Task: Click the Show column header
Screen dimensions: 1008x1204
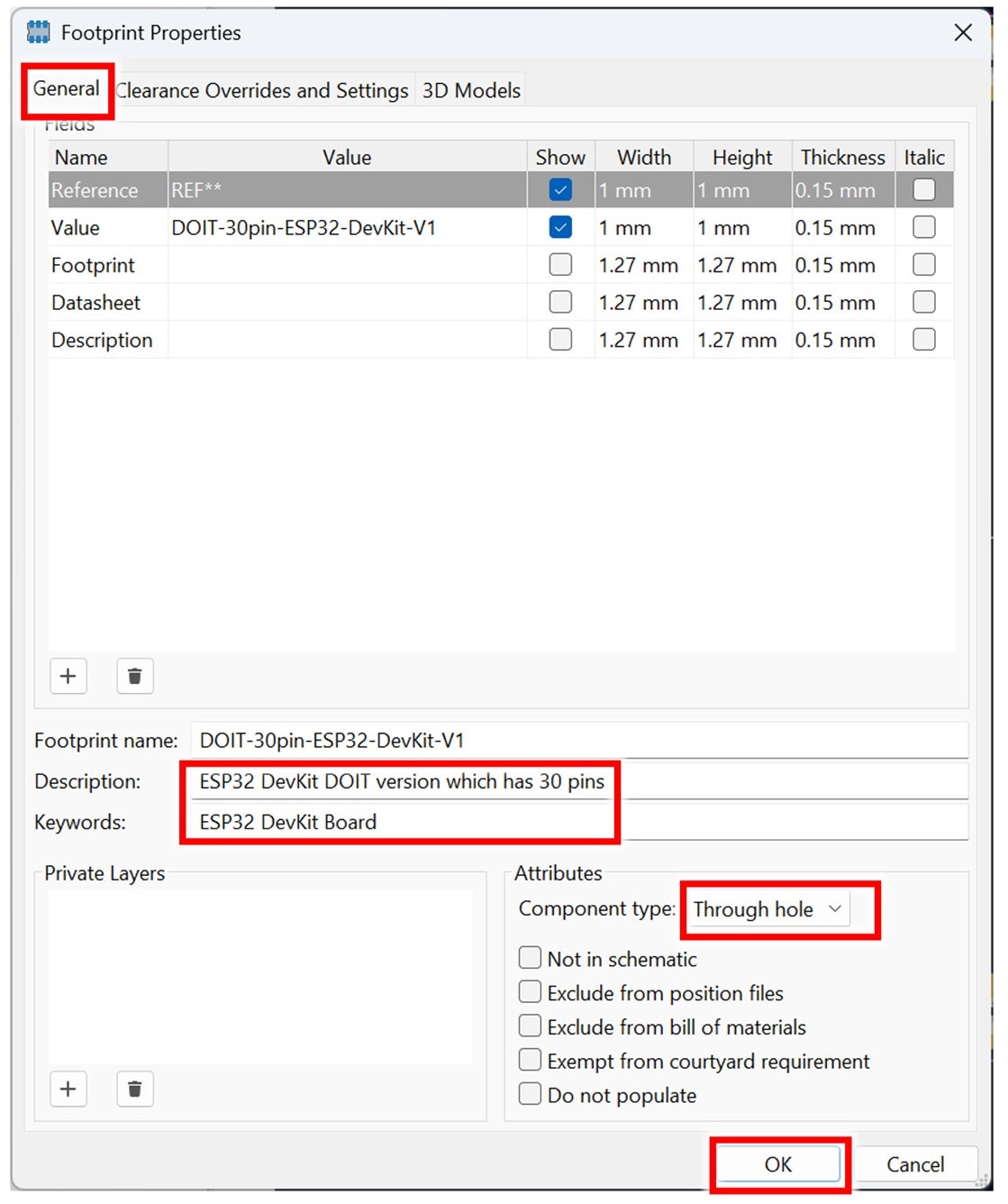Action: (560, 157)
